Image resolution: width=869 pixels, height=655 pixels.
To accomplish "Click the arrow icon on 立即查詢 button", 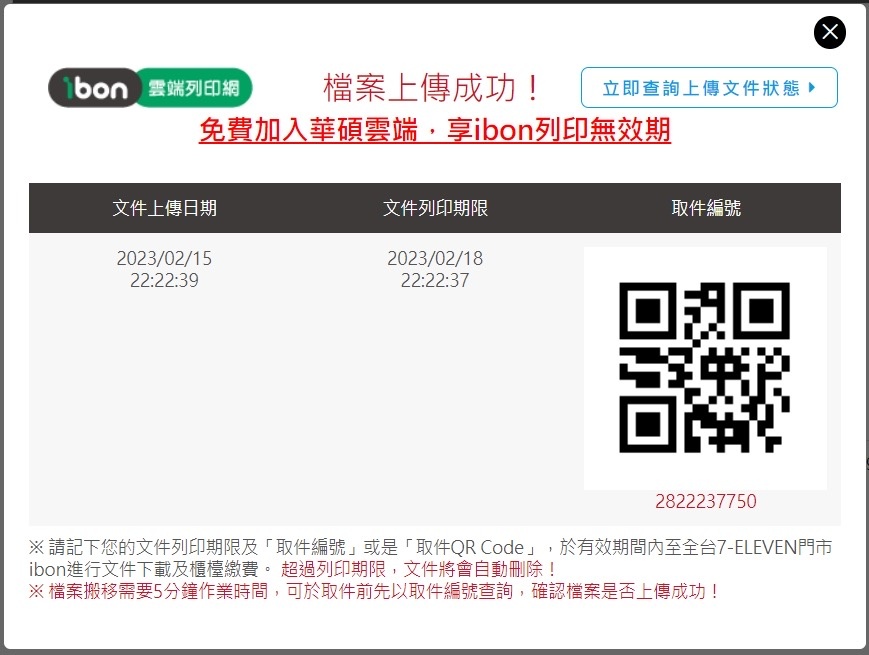I will coord(812,88).
